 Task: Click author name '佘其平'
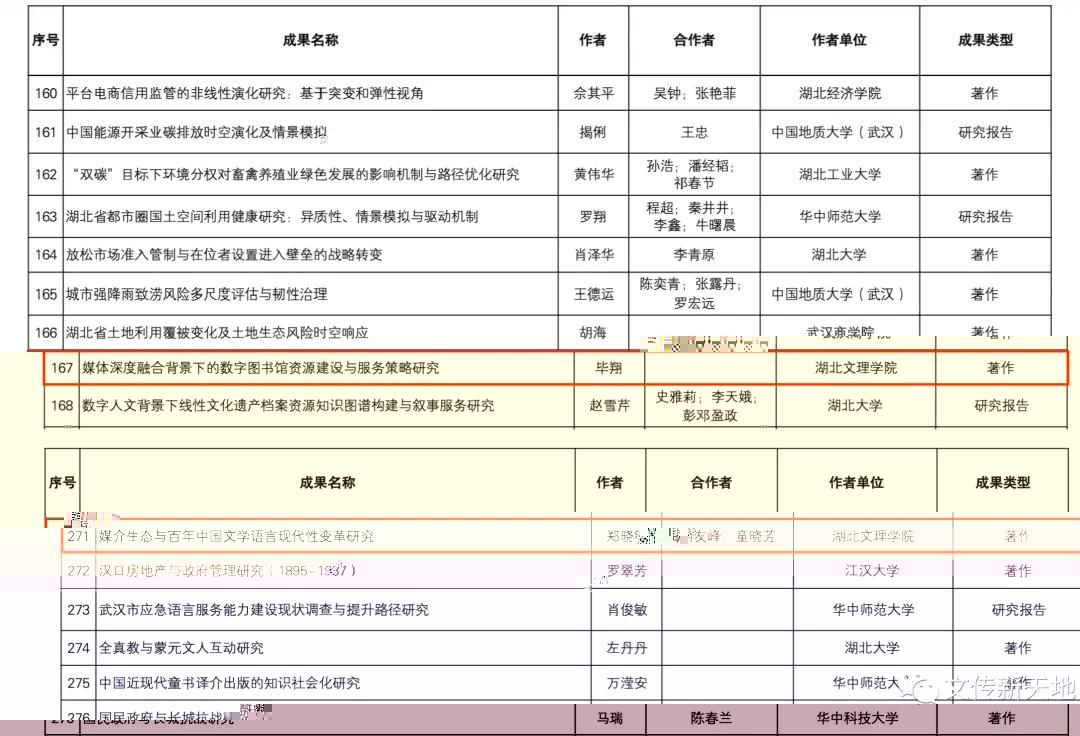(x=593, y=93)
